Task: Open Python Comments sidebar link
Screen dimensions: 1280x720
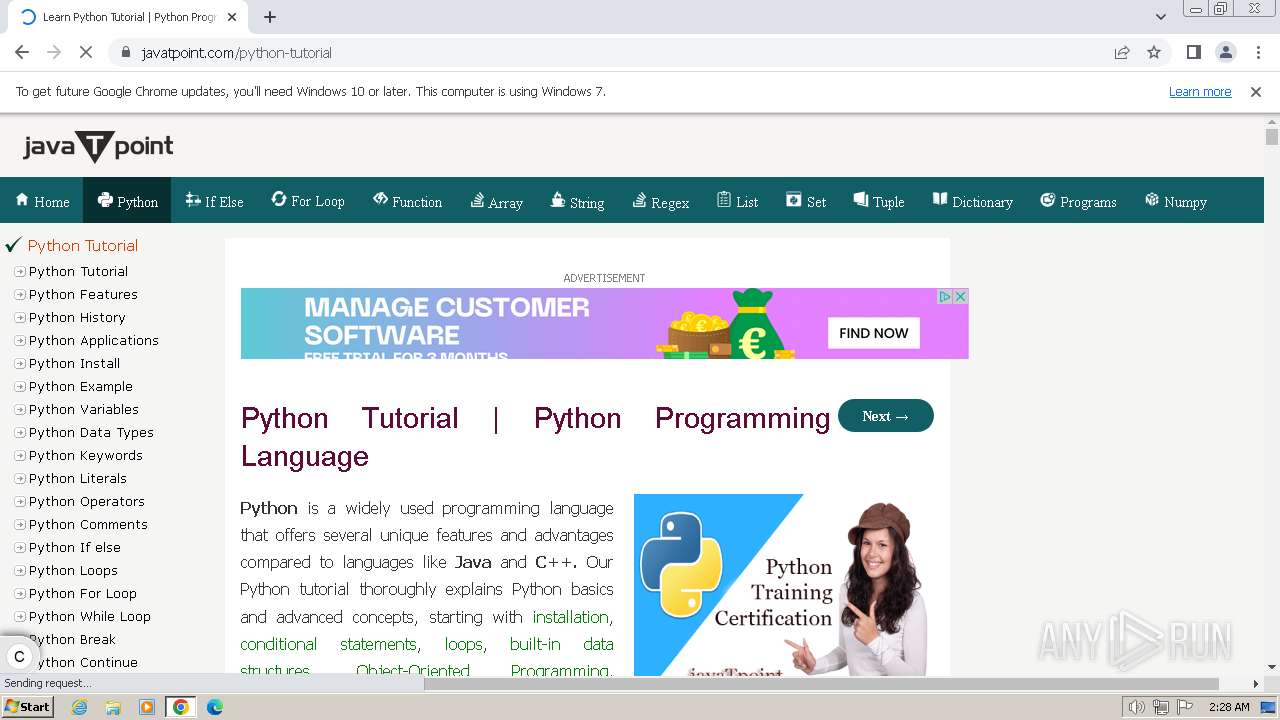Action: [x=88, y=524]
